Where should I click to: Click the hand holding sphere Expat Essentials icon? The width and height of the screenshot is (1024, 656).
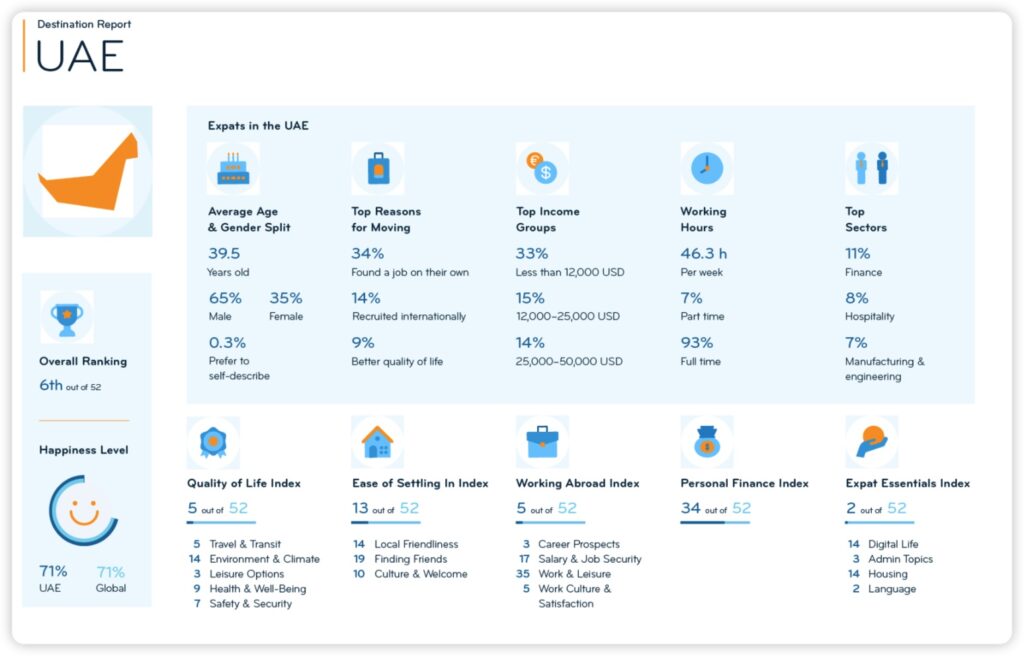[871, 442]
